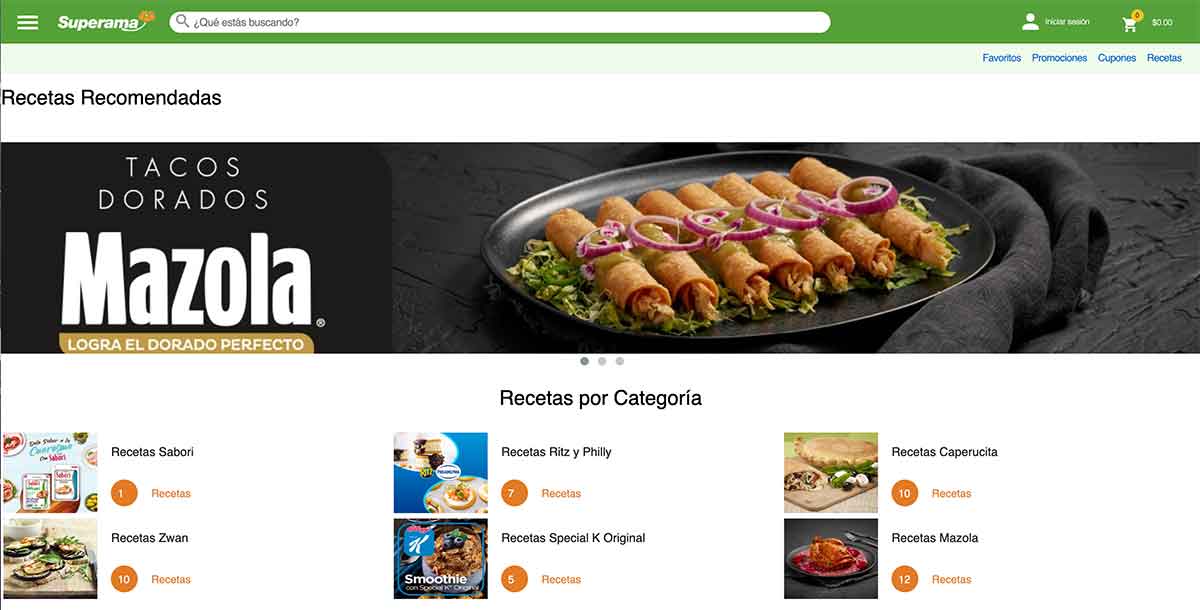1200x610 pixels.
Task: Click the search magnifier icon
Action: tap(182, 21)
